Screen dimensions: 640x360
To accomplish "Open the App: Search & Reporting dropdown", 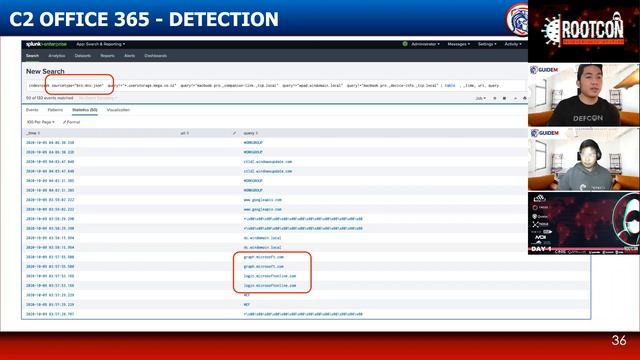I will click(100, 44).
